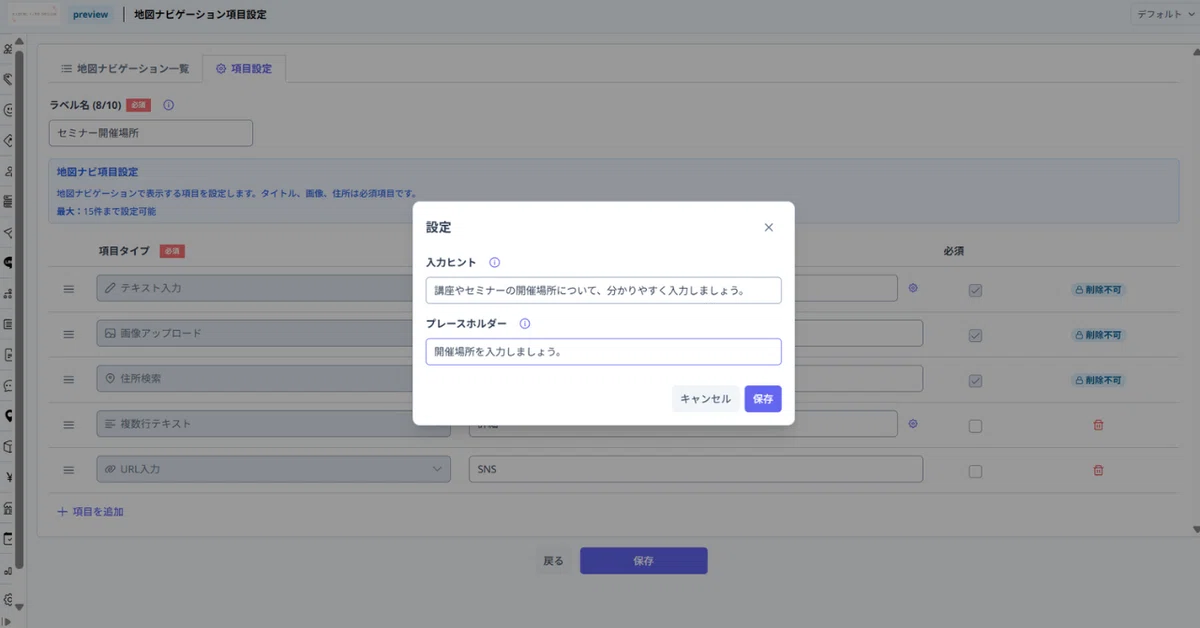Click the 地図ナビ項目設定 info heading
This screenshot has height=628, width=1200.
97,172
